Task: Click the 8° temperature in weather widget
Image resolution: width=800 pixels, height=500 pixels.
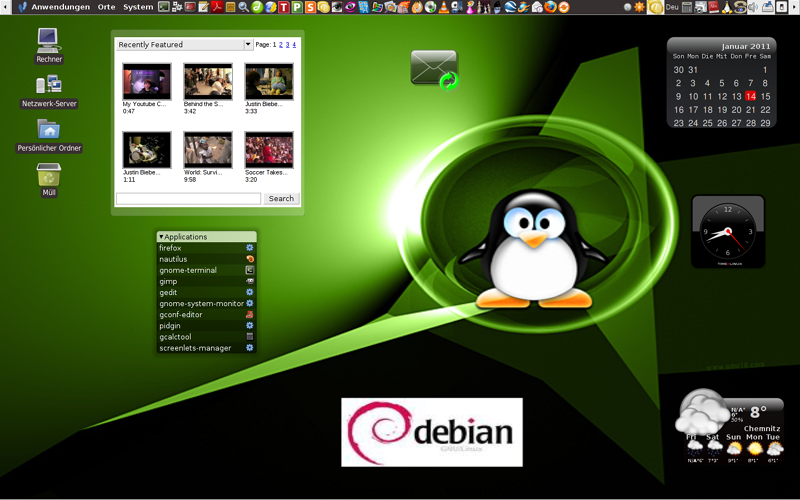Action: (x=758, y=411)
